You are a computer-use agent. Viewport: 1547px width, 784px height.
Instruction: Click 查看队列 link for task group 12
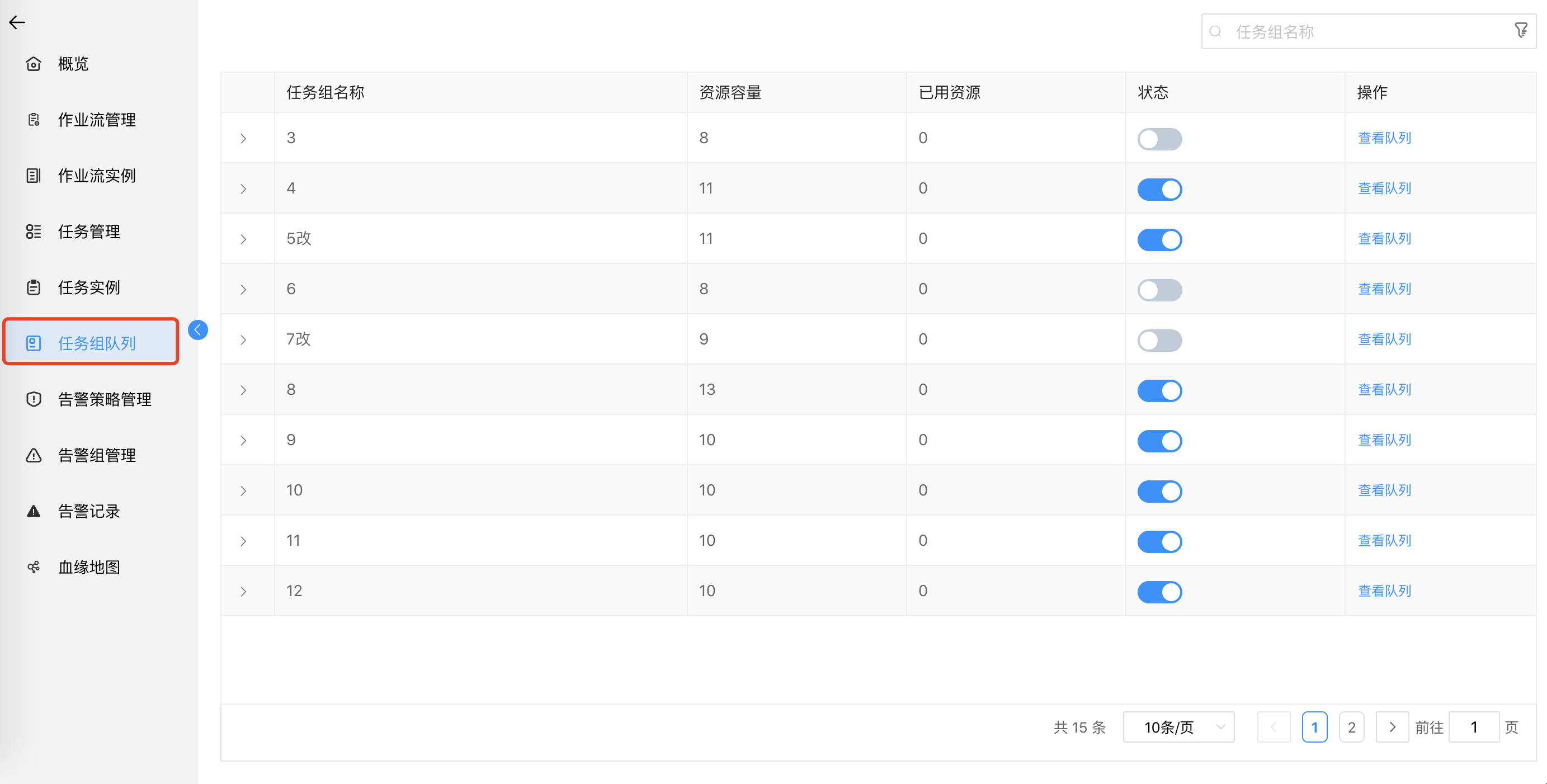coord(1384,591)
